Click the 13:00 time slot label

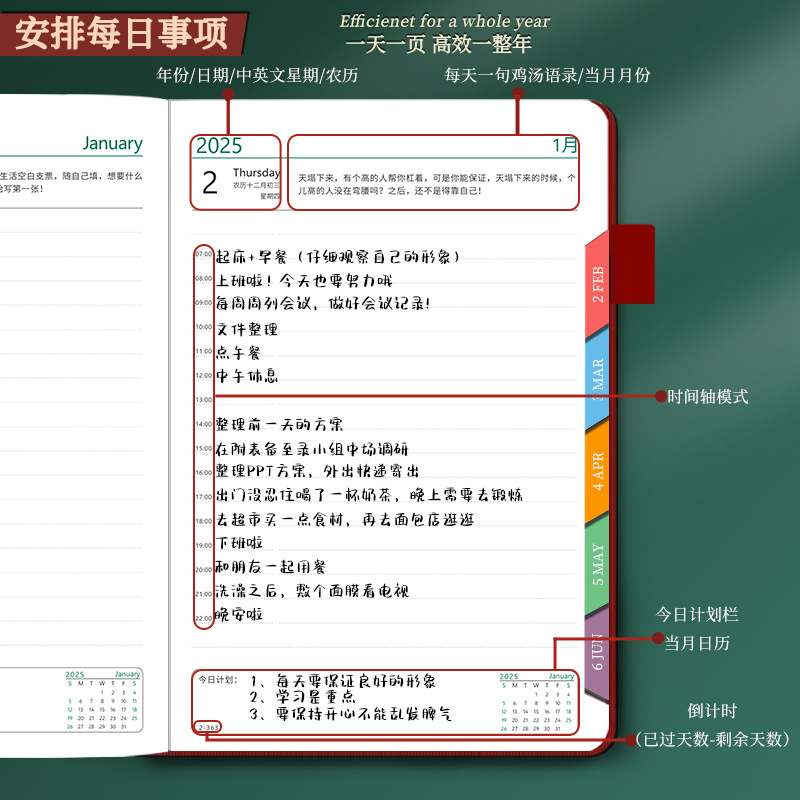(204, 399)
